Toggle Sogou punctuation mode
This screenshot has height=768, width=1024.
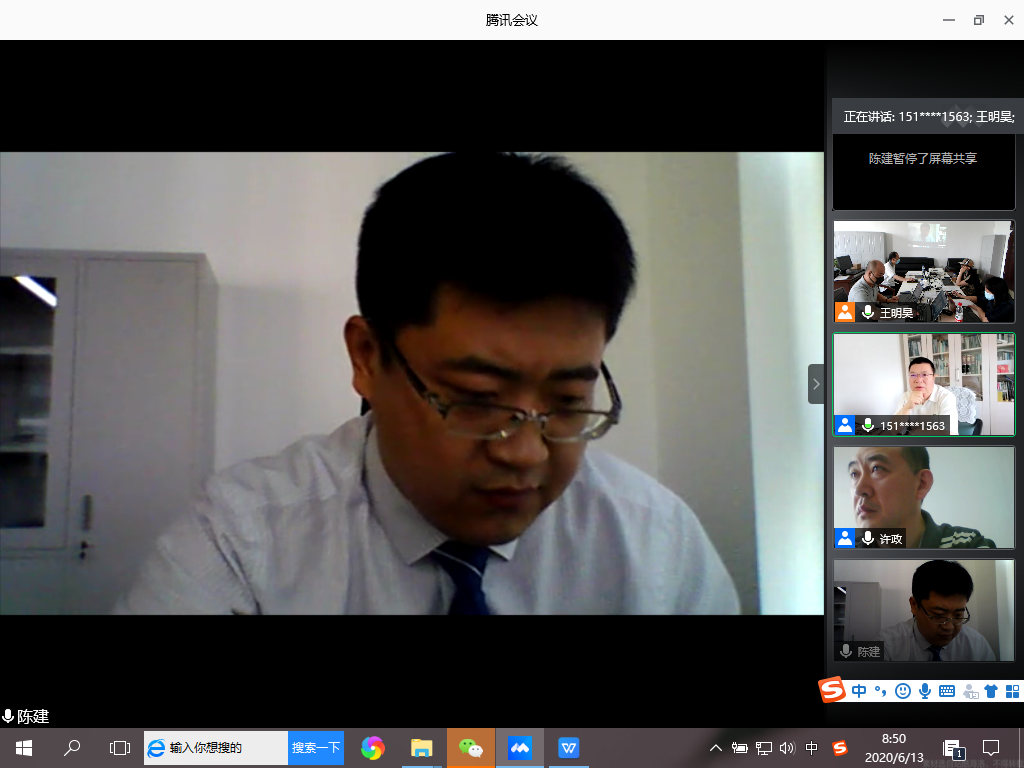(880, 691)
